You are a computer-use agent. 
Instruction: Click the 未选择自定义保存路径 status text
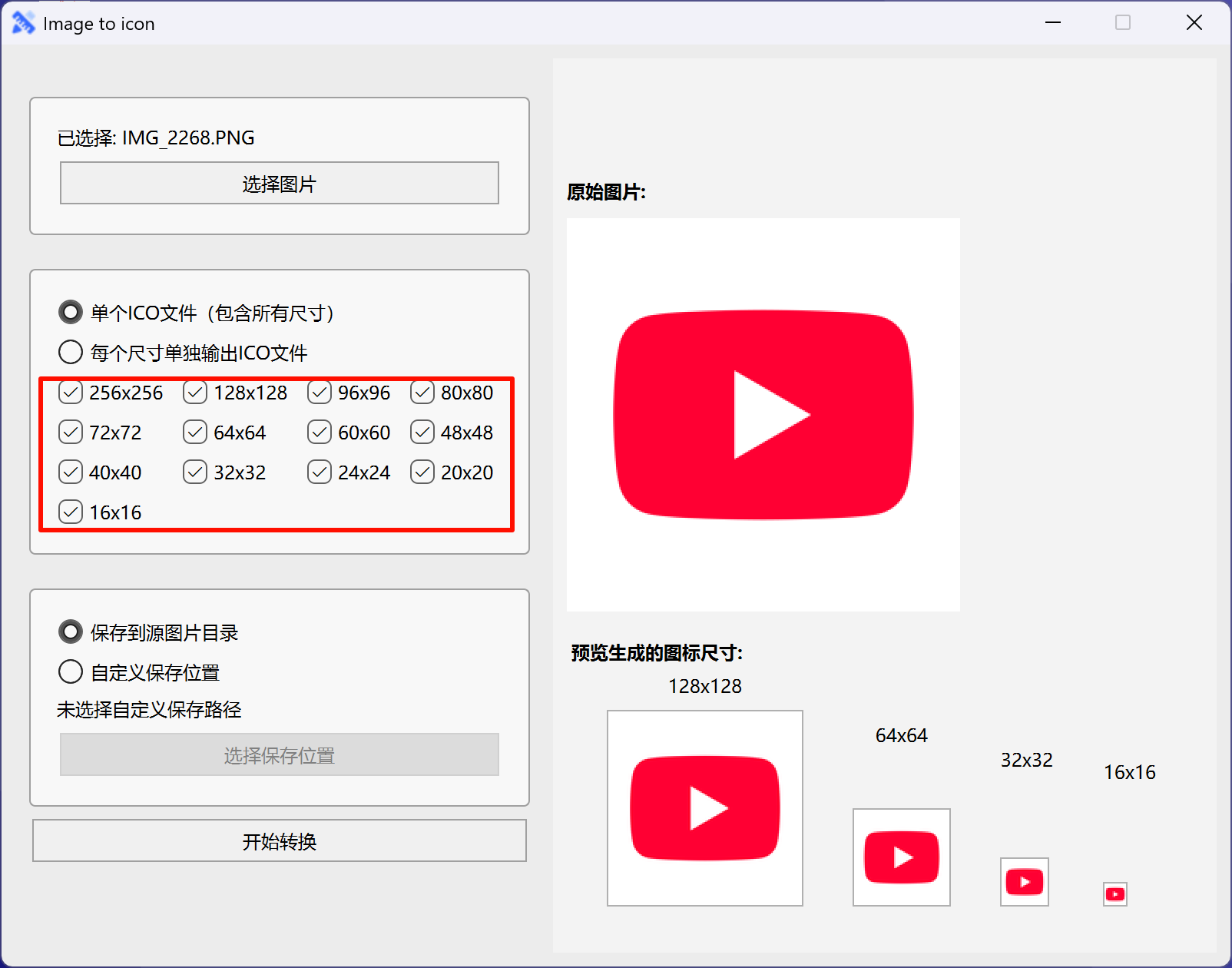[x=149, y=710]
